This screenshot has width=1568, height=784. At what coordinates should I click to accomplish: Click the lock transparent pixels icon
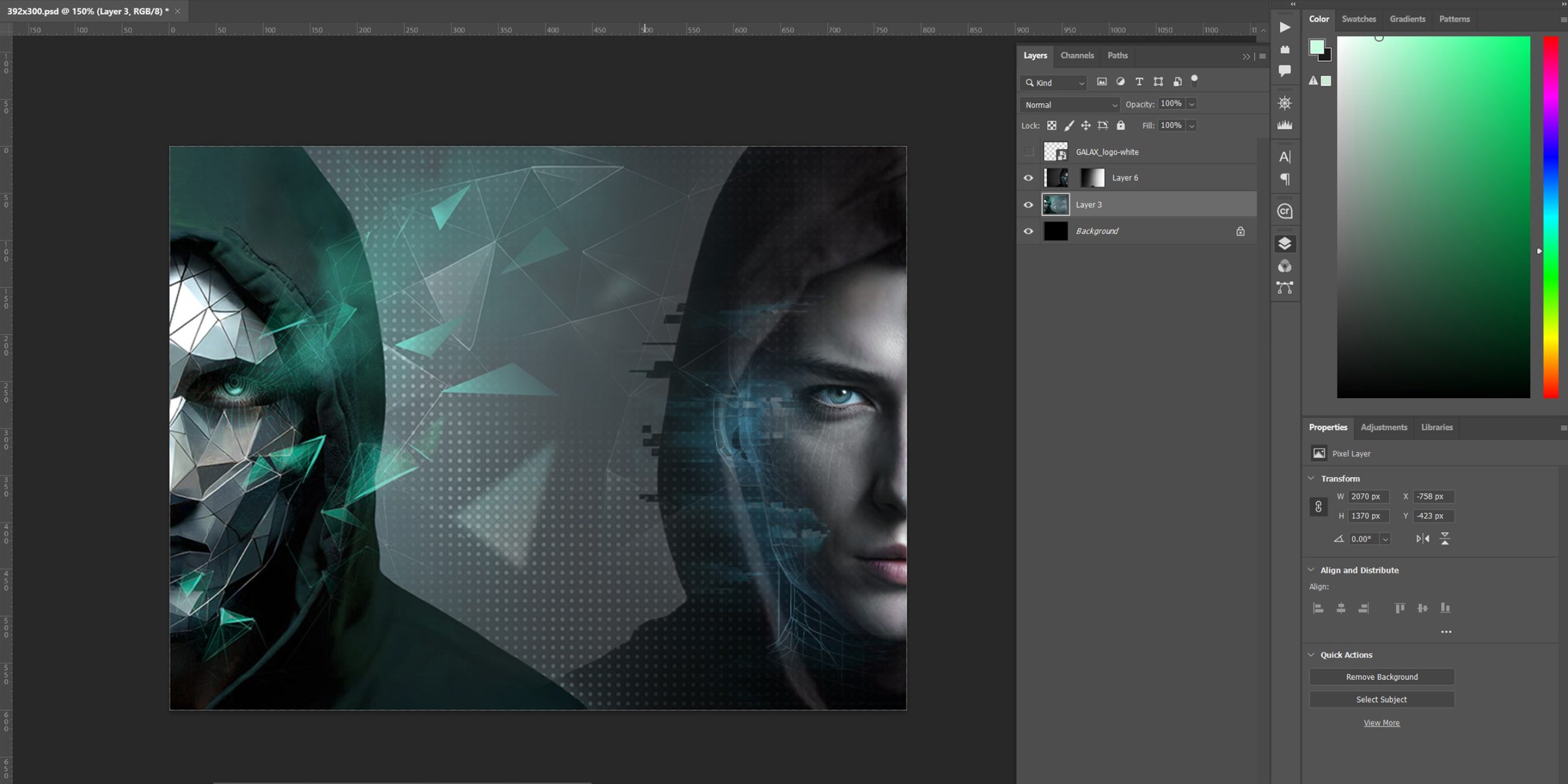coord(1051,126)
